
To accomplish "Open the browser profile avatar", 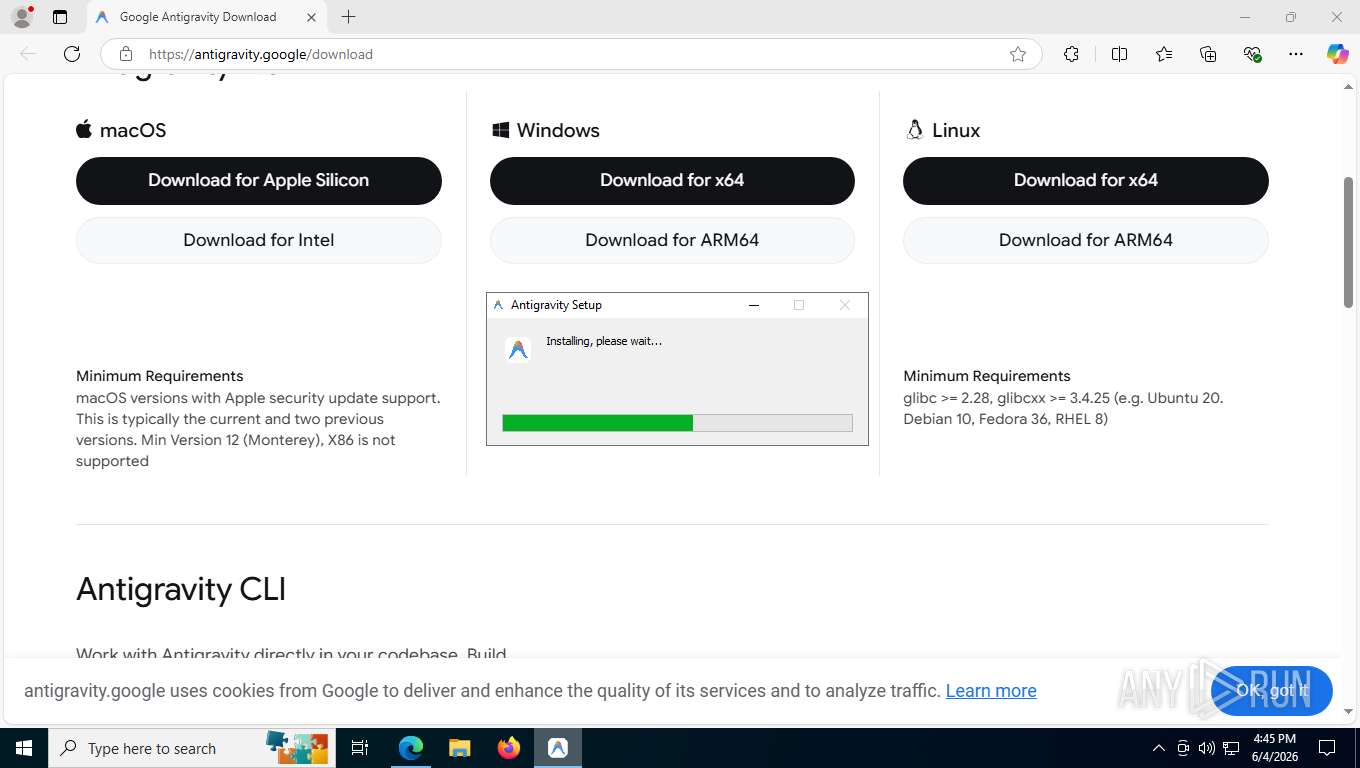I will (21, 17).
